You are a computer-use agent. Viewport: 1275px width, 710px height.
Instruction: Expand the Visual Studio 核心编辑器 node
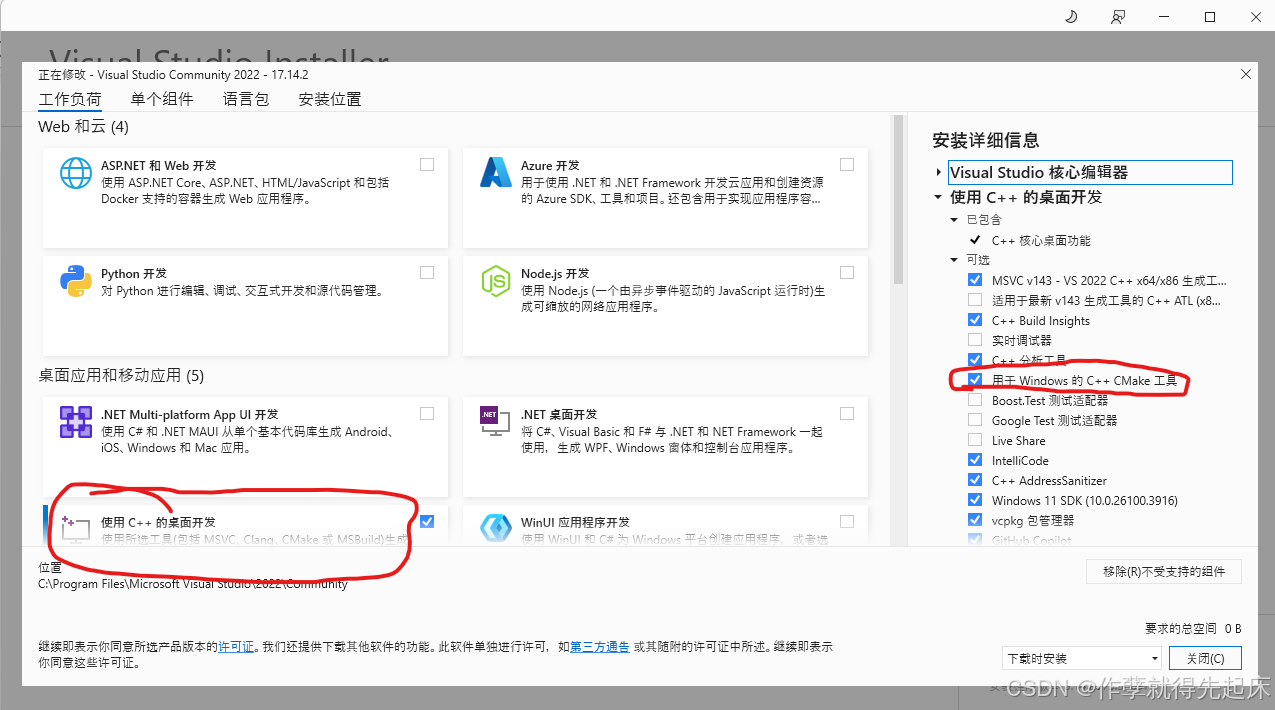pyautogui.click(x=938, y=172)
